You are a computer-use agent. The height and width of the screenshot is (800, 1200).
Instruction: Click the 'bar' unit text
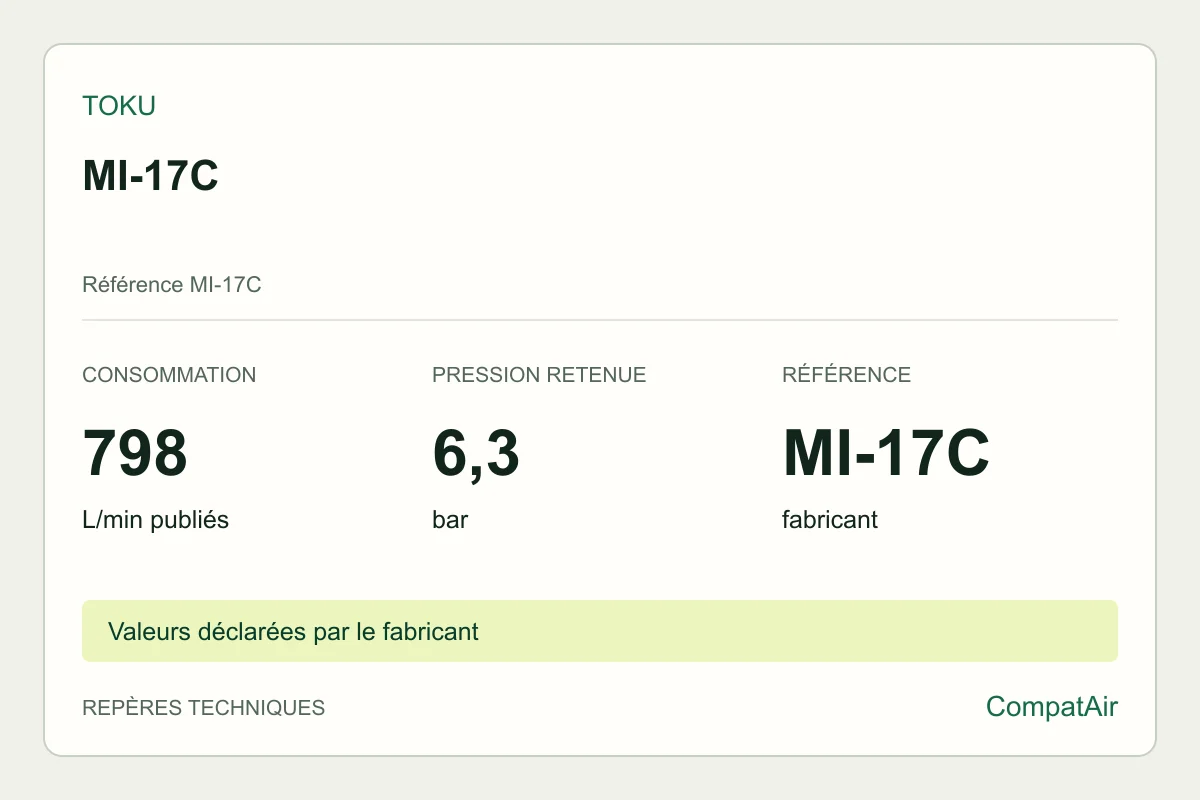[x=450, y=520]
